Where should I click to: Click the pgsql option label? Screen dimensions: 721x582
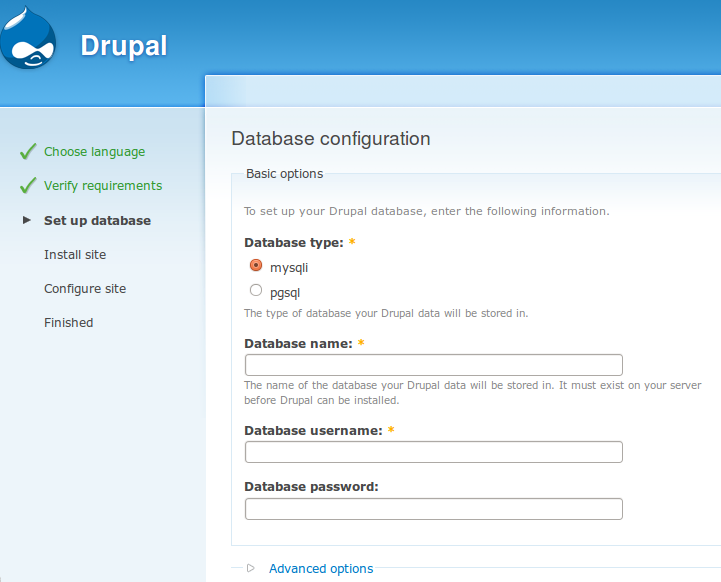pos(284,293)
